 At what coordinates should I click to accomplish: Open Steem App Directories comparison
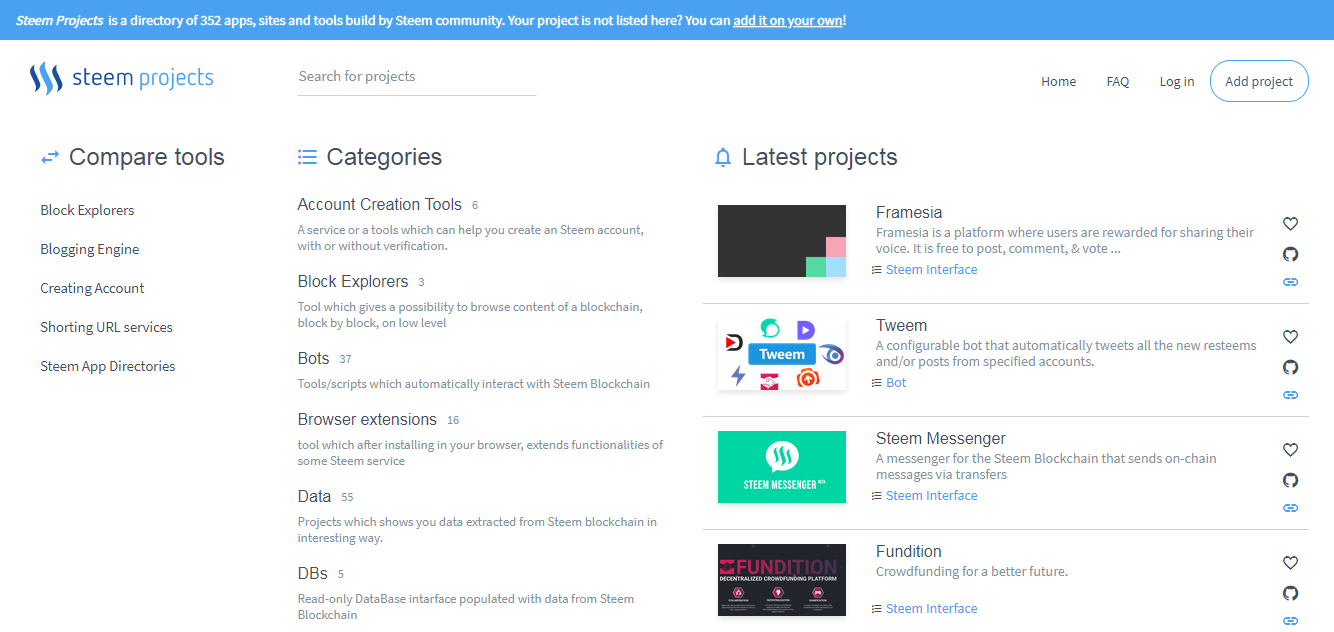click(108, 366)
